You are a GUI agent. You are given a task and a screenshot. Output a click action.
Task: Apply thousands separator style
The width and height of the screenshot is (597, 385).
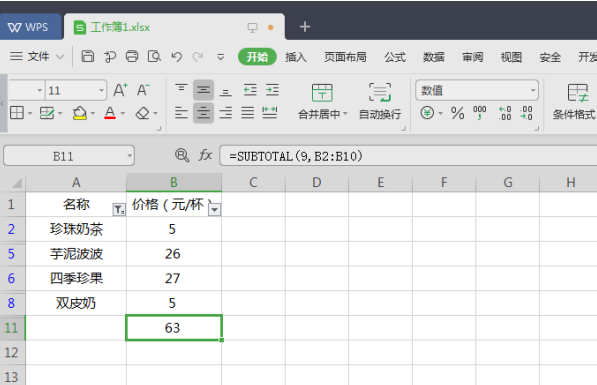click(x=479, y=113)
